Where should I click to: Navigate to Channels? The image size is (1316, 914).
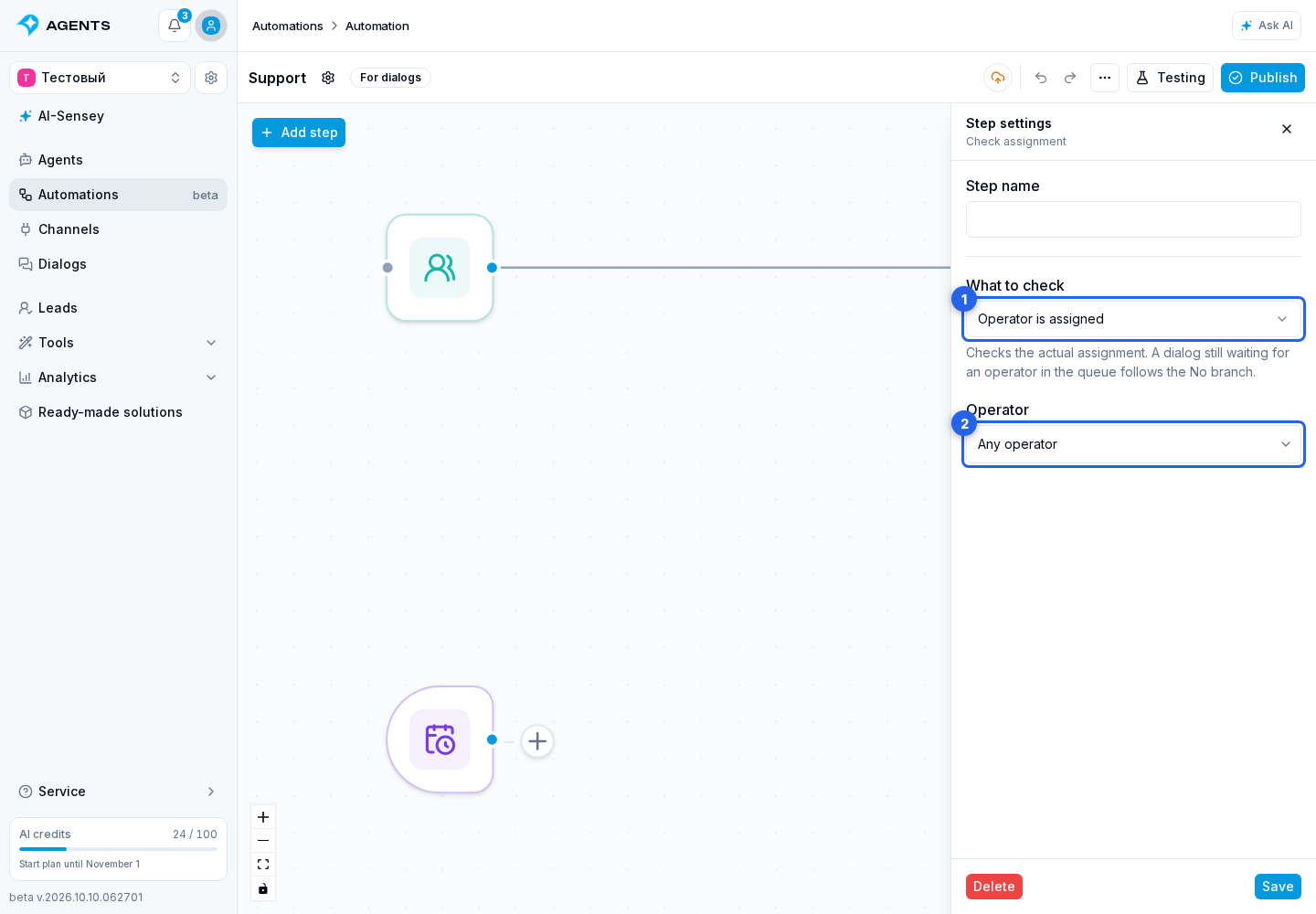pyautogui.click(x=118, y=229)
